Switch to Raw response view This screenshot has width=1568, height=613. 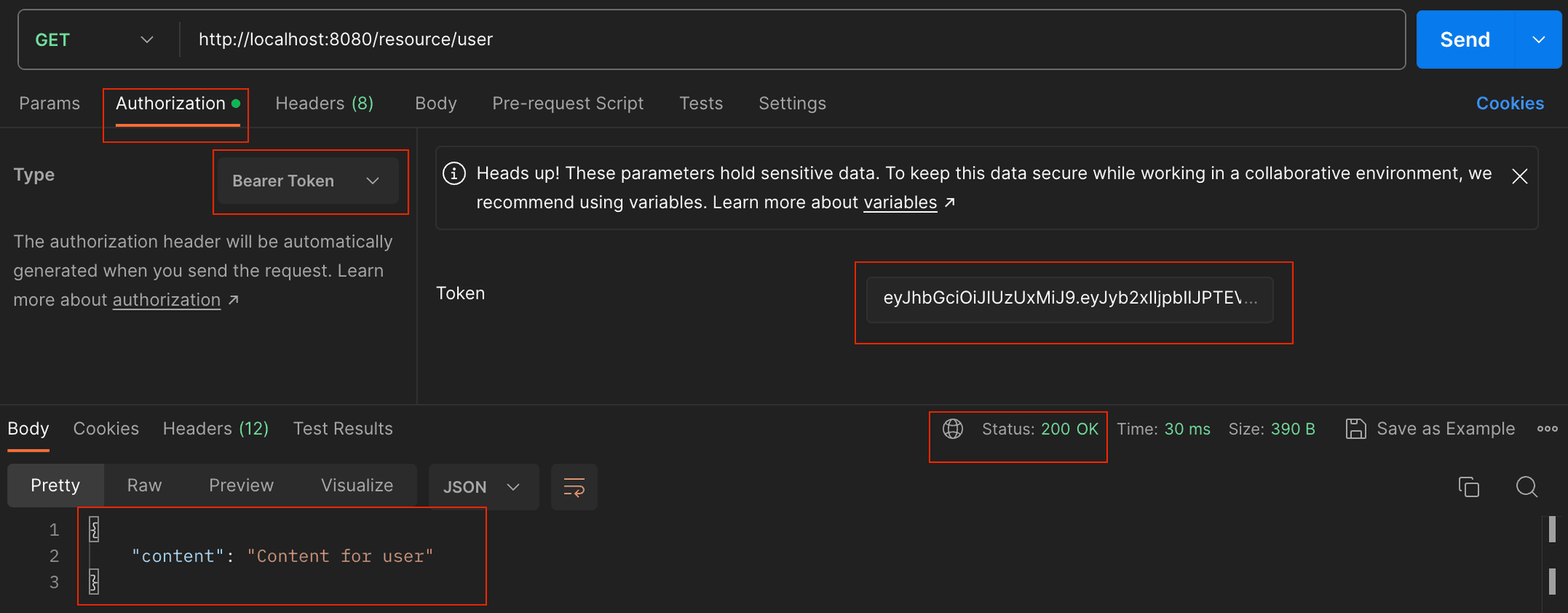pos(144,485)
